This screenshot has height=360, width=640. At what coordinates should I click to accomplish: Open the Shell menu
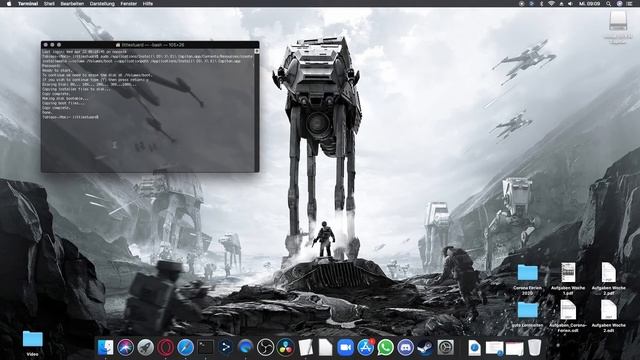coord(49,4)
